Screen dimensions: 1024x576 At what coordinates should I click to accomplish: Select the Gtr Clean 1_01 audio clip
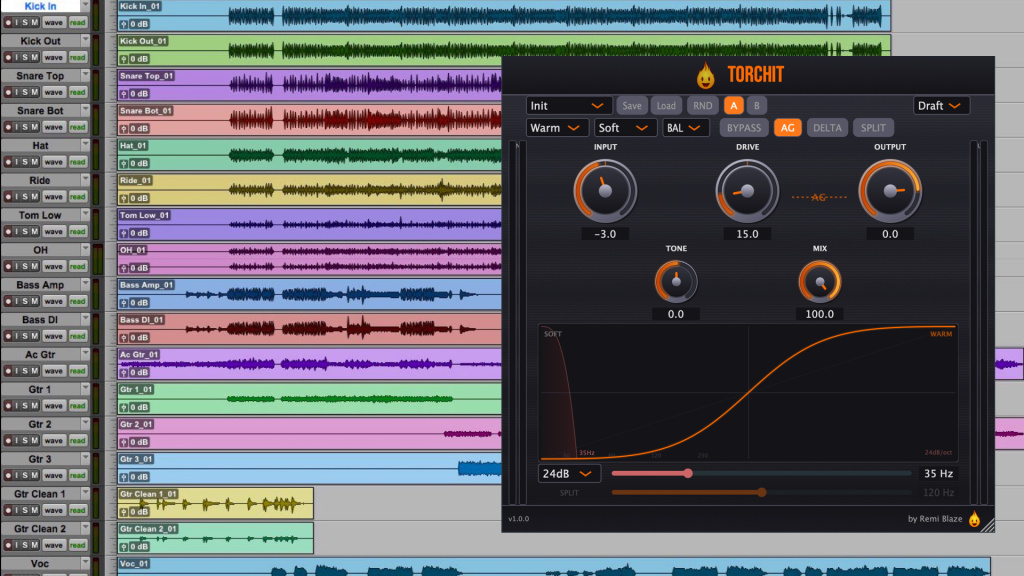(216, 504)
